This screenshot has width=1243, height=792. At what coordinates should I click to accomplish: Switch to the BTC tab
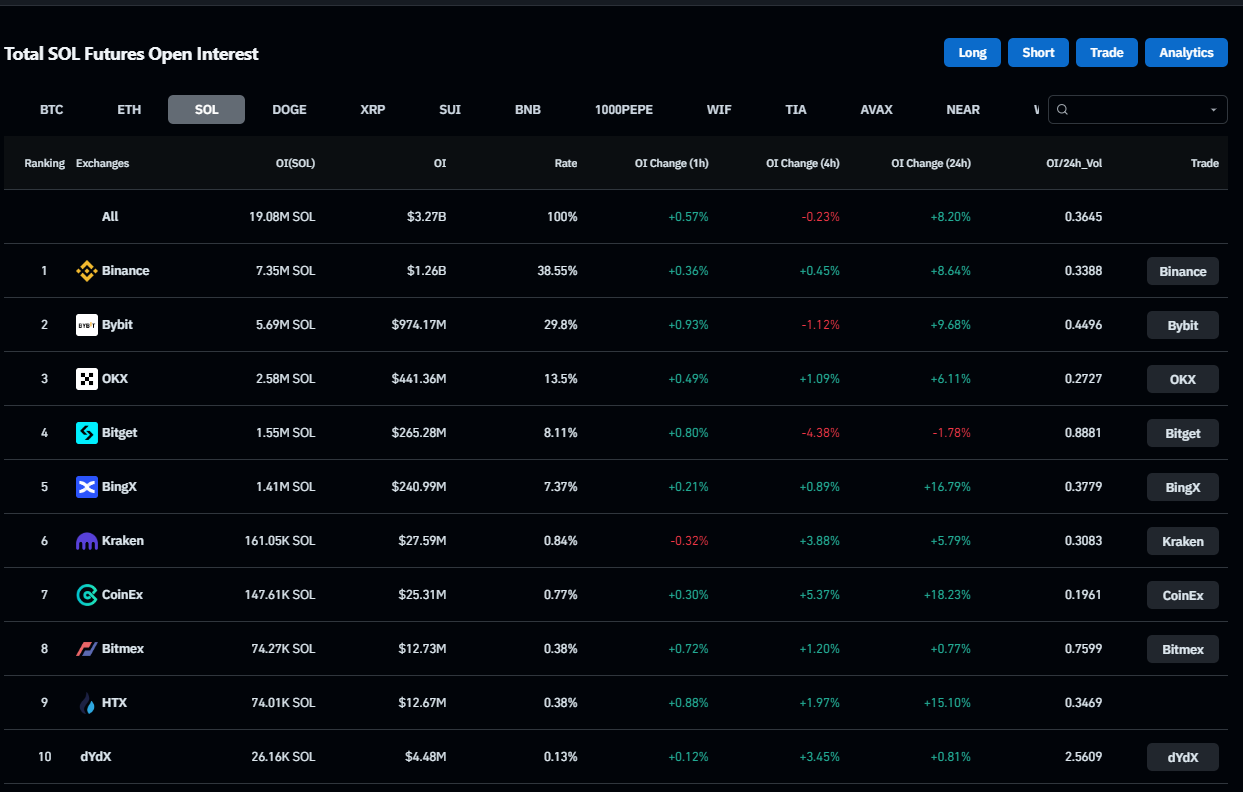click(52, 110)
